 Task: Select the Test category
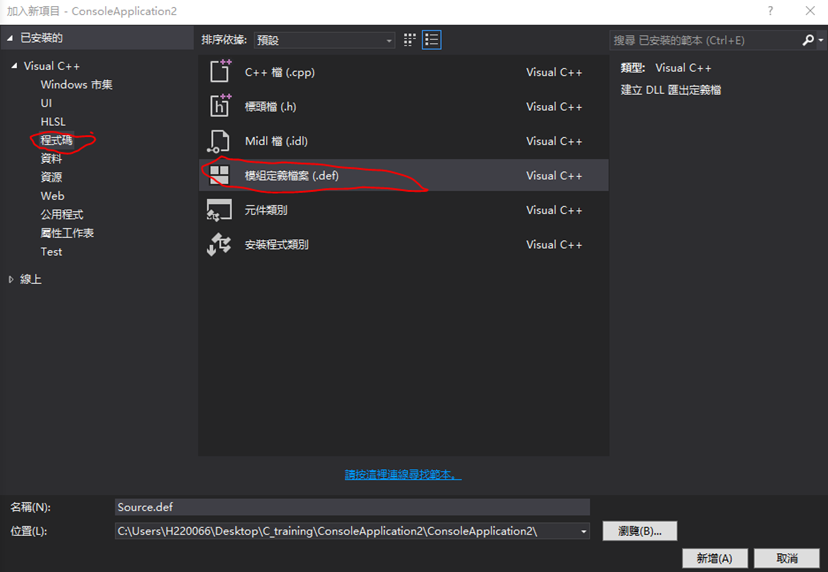[x=51, y=252]
